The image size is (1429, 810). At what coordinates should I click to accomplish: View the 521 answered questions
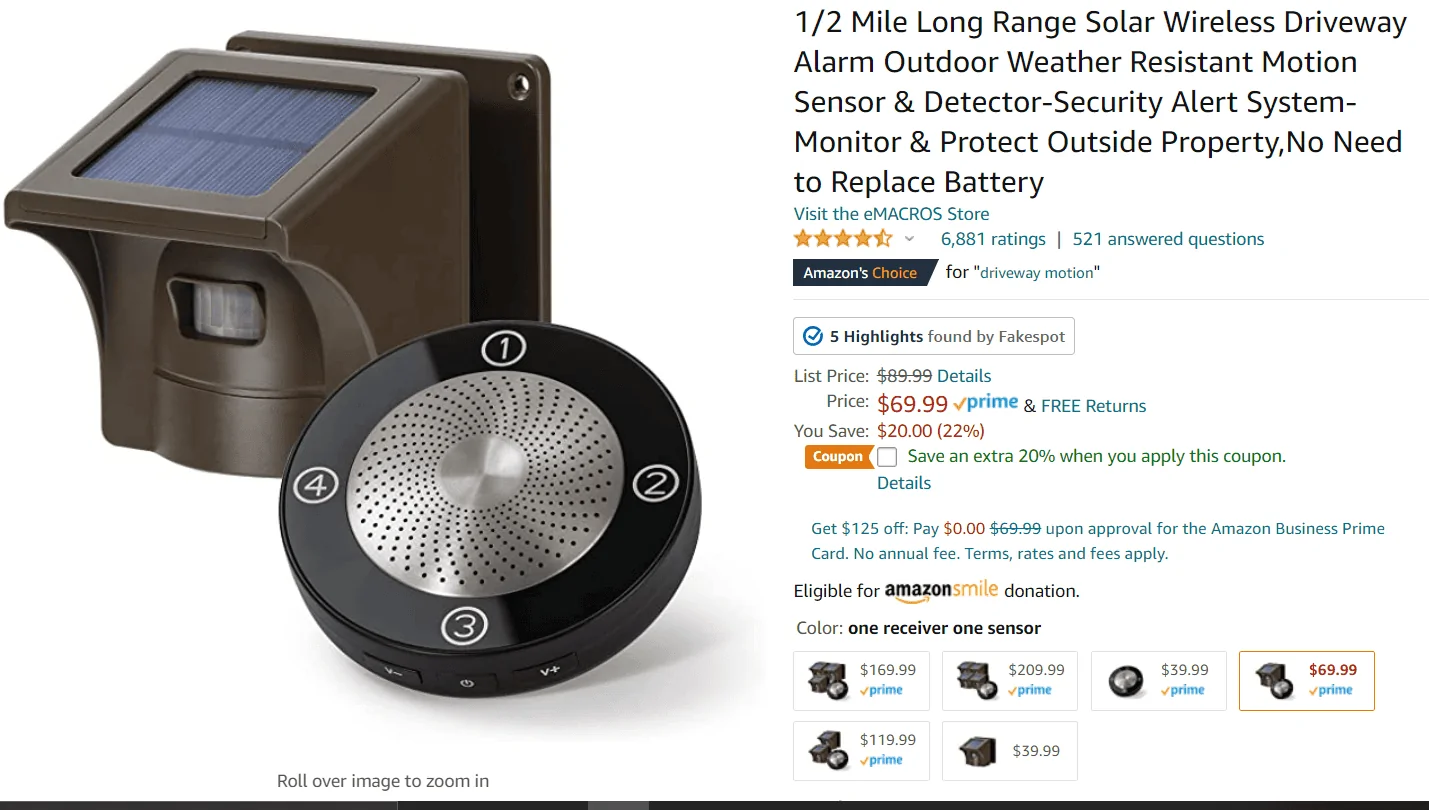pyautogui.click(x=1168, y=239)
